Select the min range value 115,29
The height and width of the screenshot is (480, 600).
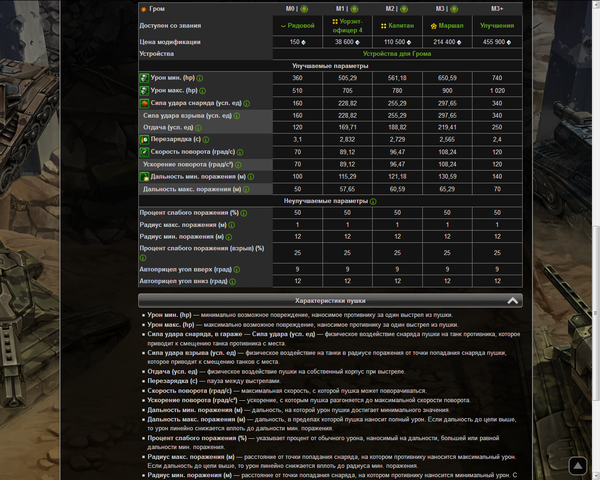coord(347,177)
